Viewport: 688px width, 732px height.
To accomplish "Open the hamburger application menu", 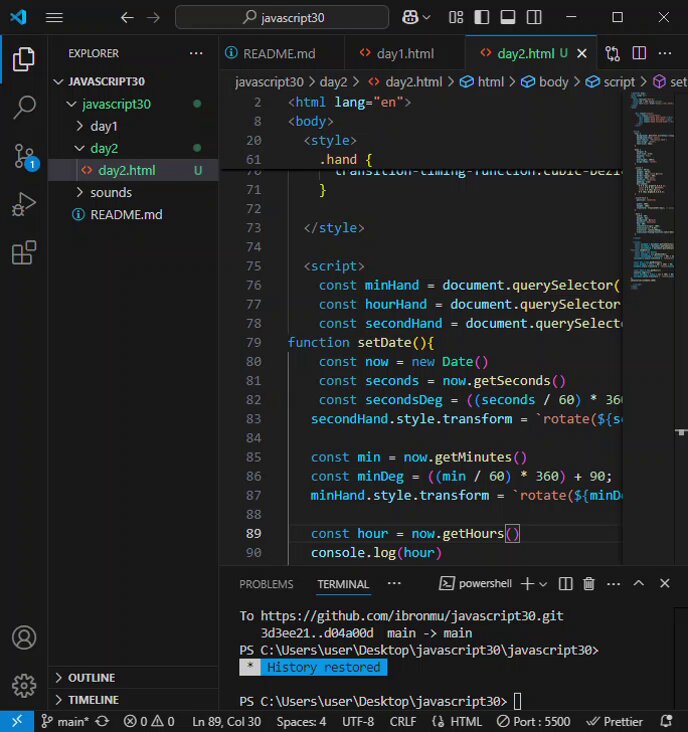I will point(54,18).
